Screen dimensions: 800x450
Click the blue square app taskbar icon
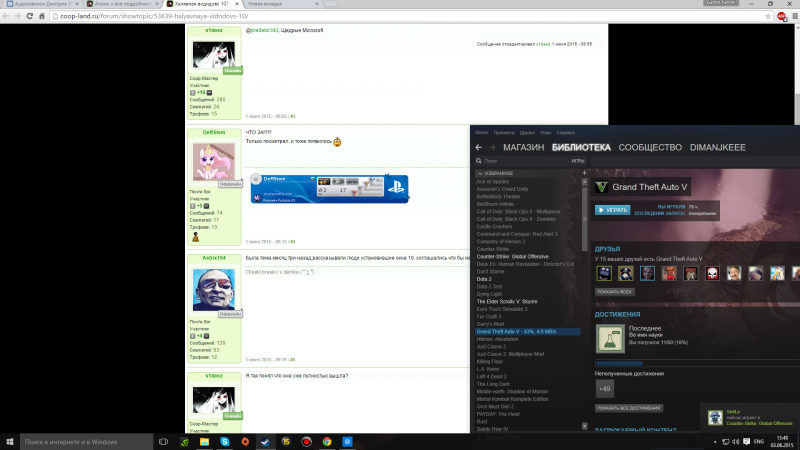coord(347,442)
